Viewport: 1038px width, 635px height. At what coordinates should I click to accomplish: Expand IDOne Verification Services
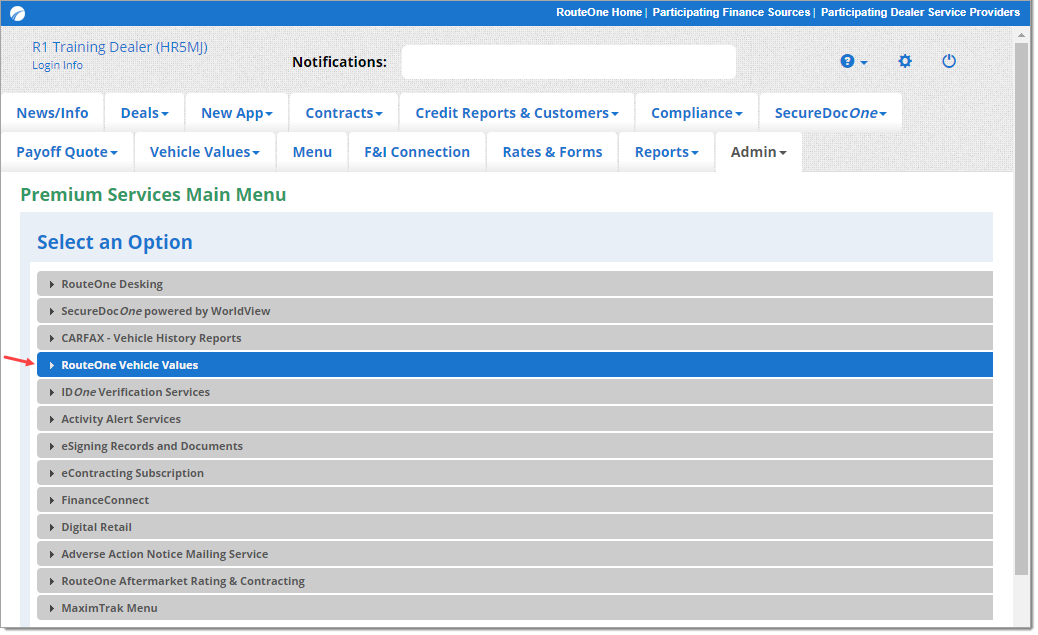(x=514, y=392)
